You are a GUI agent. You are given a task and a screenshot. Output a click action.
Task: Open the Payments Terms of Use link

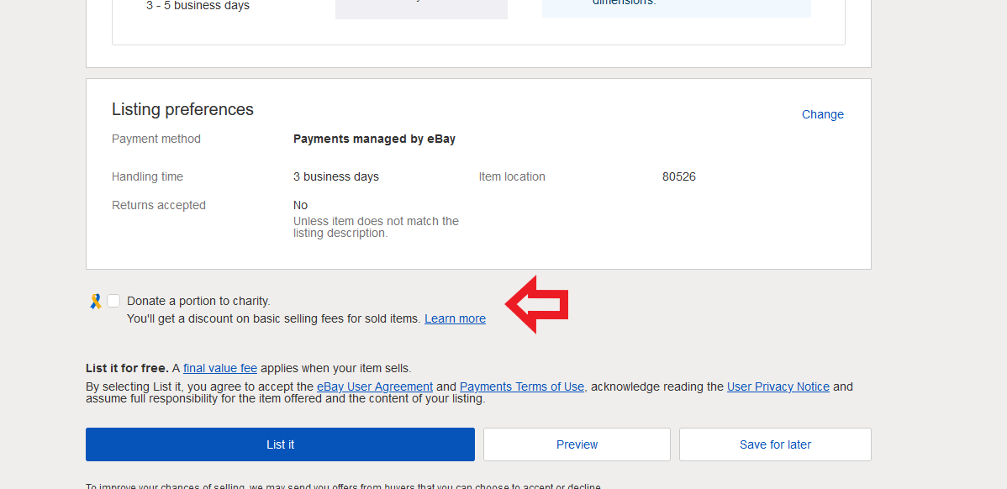point(522,387)
